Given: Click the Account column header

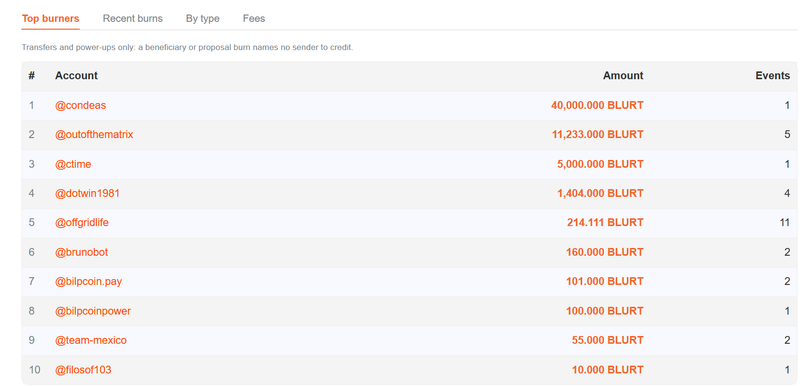Looking at the screenshot, I should pos(77,75).
